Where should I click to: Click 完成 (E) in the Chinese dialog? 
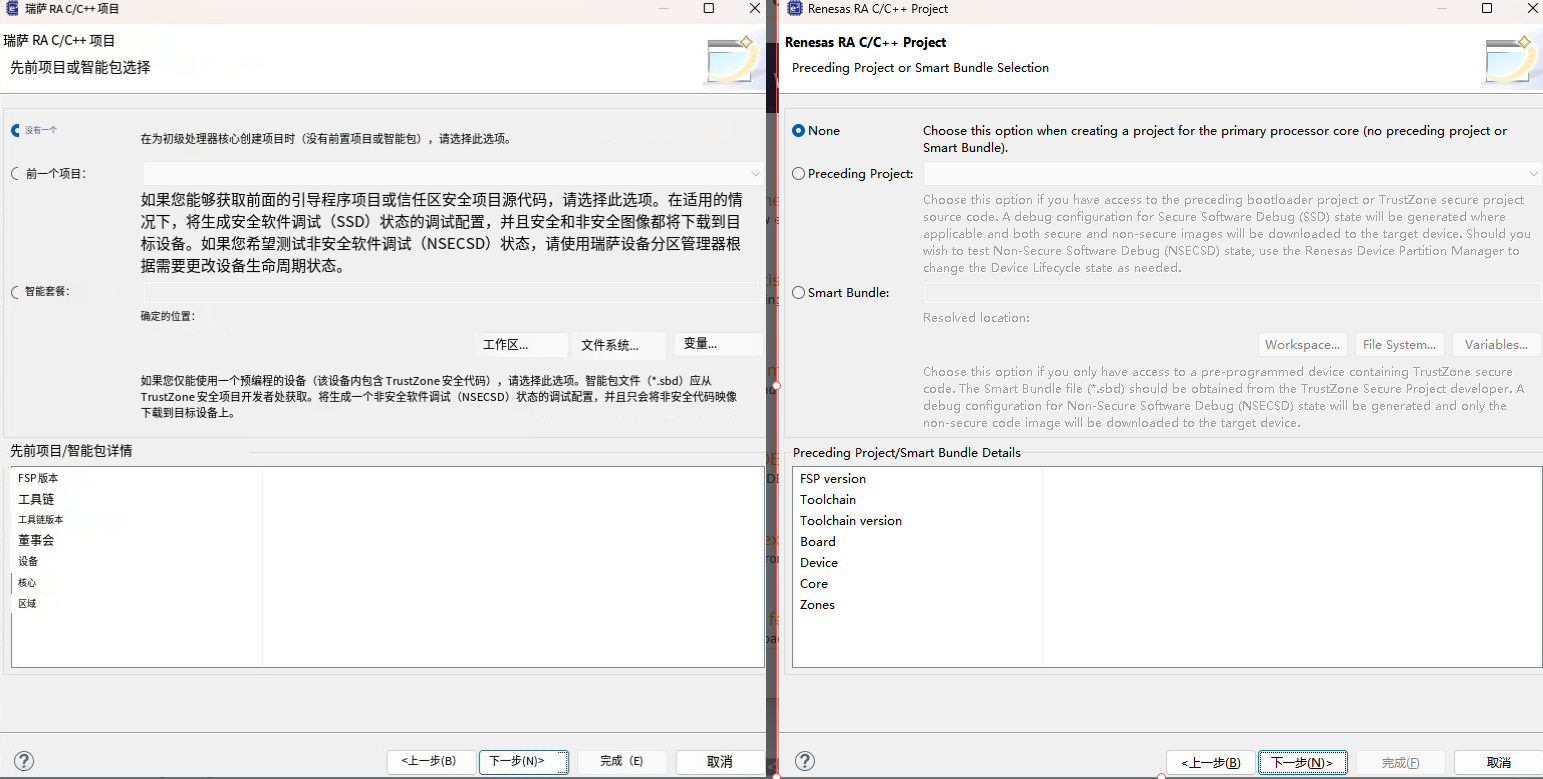pos(621,762)
